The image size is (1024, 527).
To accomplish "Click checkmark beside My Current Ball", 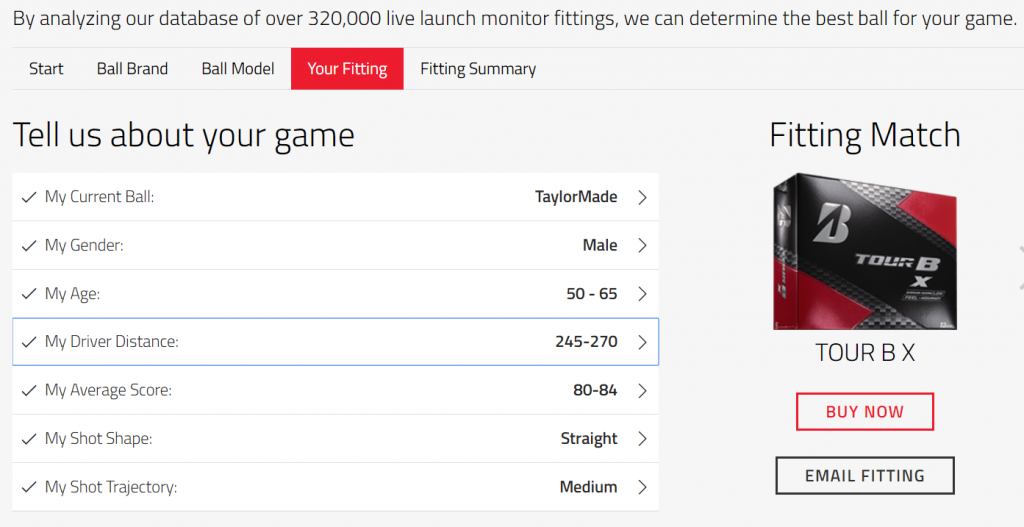I will (x=29, y=197).
